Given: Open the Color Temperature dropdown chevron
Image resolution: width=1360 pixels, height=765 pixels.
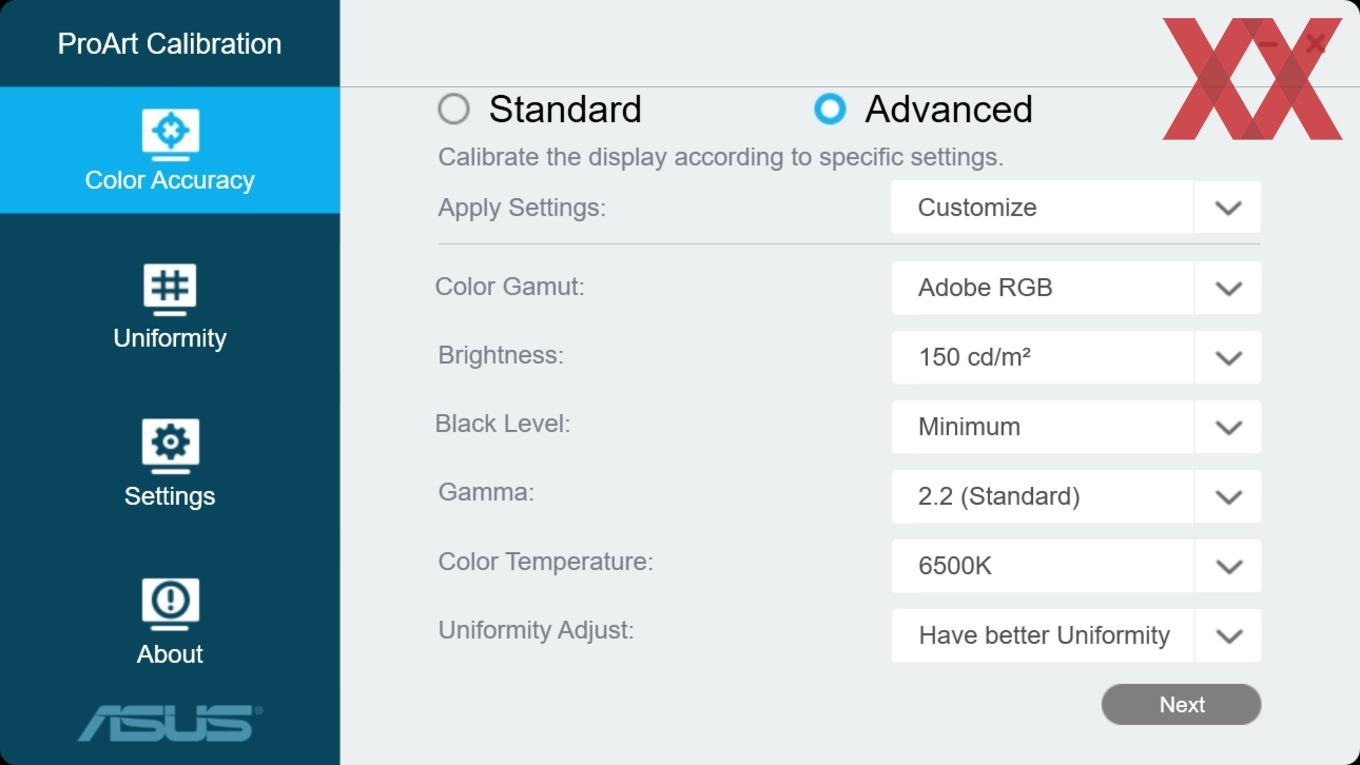Looking at the screenshot, I should tap(1228, 566).
